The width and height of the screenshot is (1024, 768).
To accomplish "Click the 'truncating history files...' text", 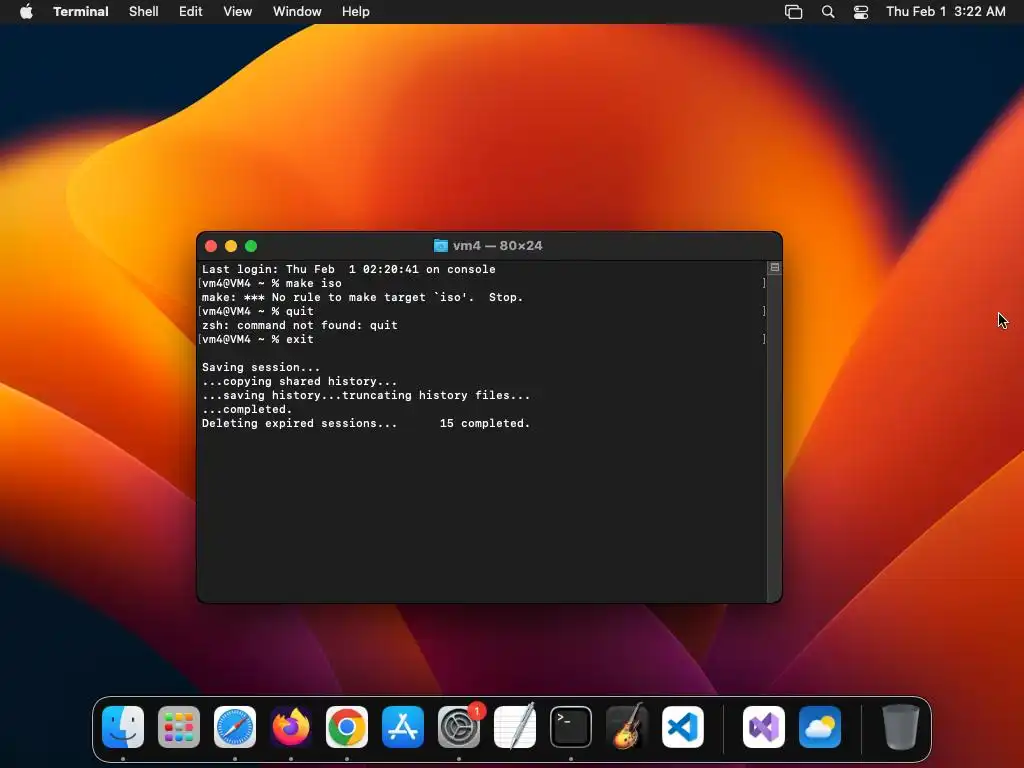I will pos(436,395).
